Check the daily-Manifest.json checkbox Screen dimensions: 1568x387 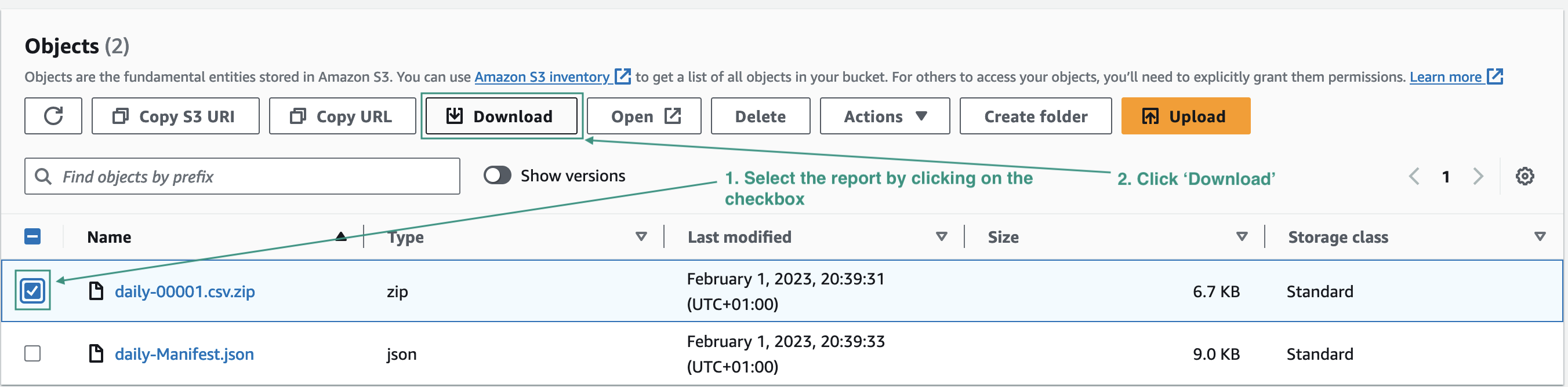point(32,353)
